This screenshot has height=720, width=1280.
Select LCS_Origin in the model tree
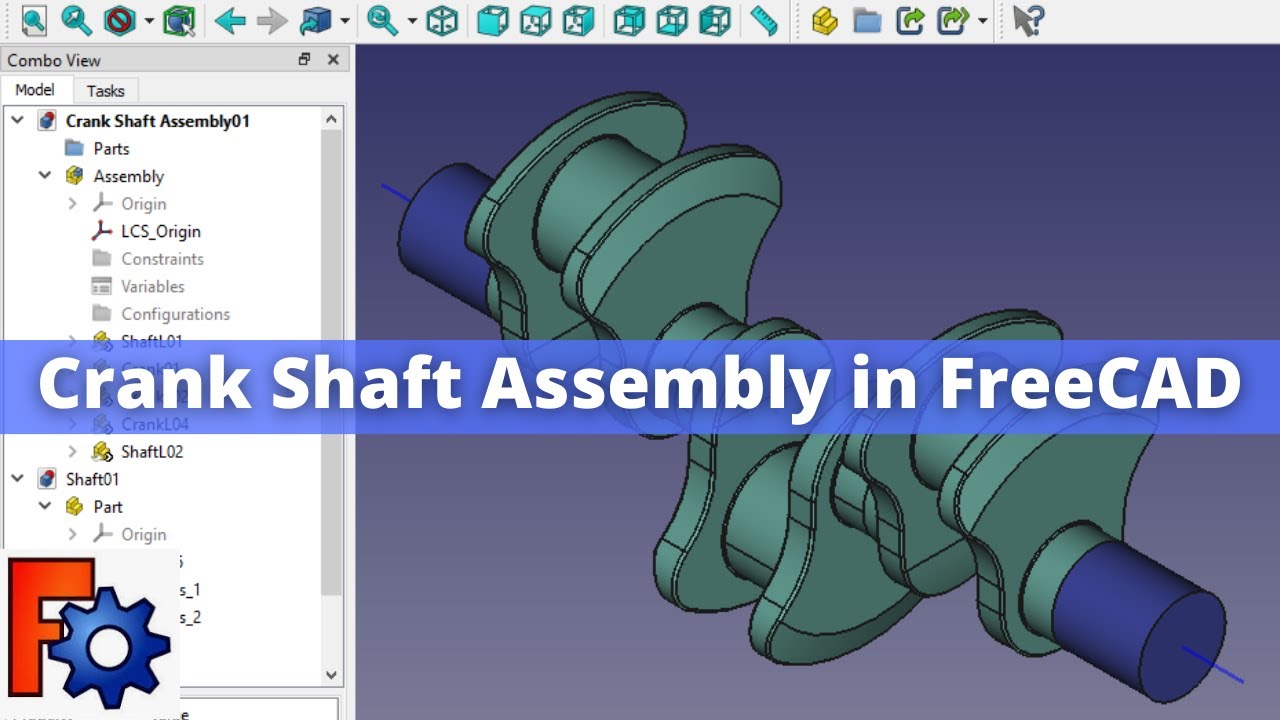pyautogui.click(x=160, y=231)
